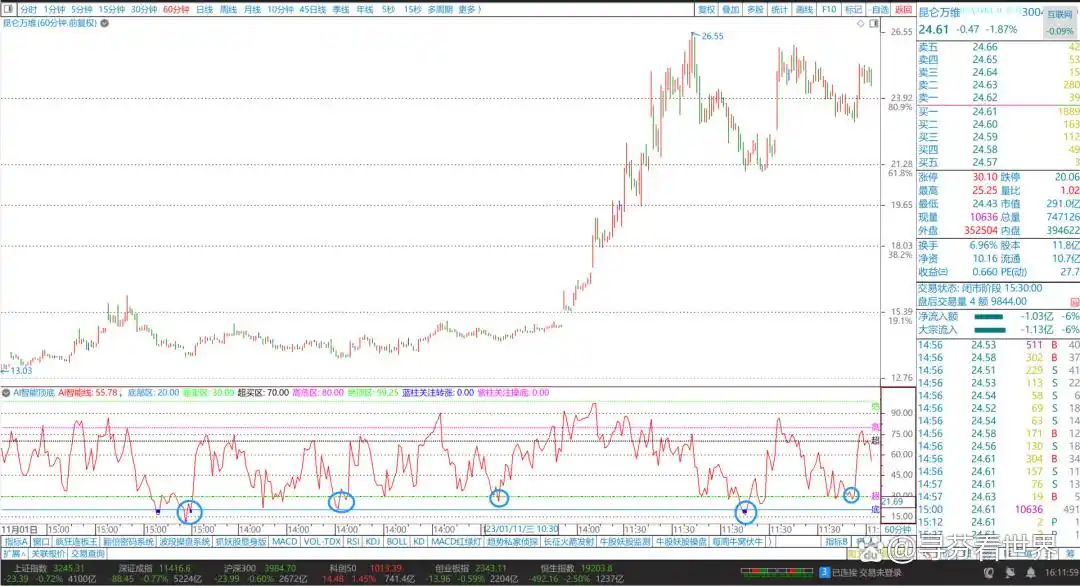Select the 15分钟 chart period
The height and width of the screenshot is (586, 1080).
[111, 9]
